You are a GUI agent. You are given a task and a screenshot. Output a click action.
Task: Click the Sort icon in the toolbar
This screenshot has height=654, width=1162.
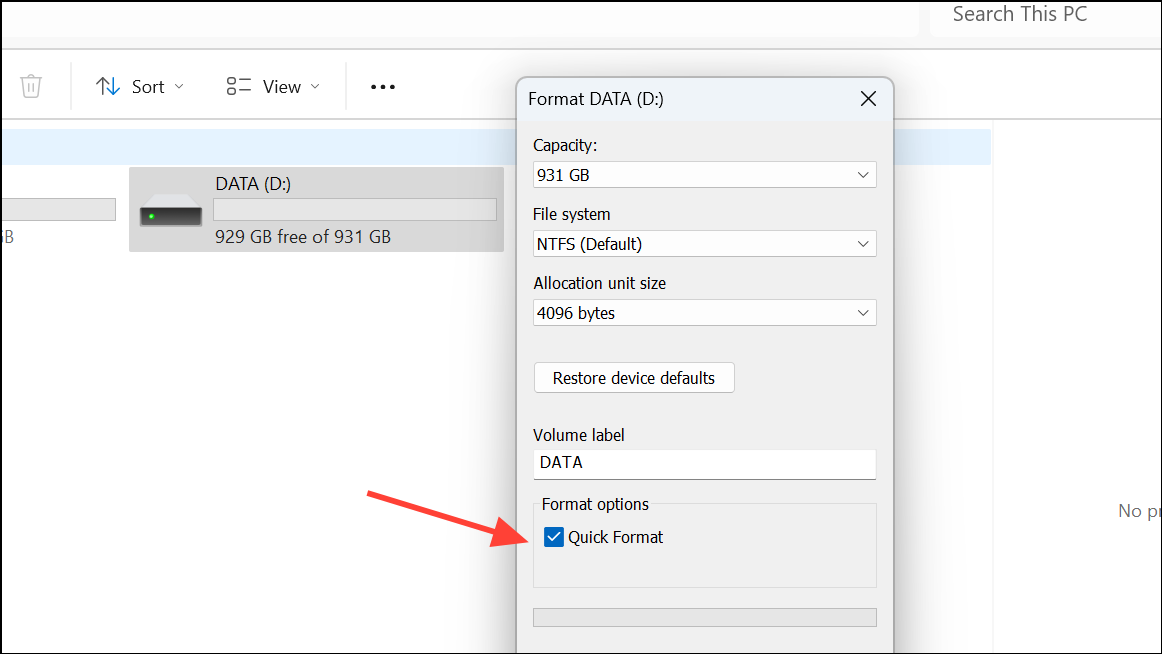pyautogui.click(x=107, y=86)
